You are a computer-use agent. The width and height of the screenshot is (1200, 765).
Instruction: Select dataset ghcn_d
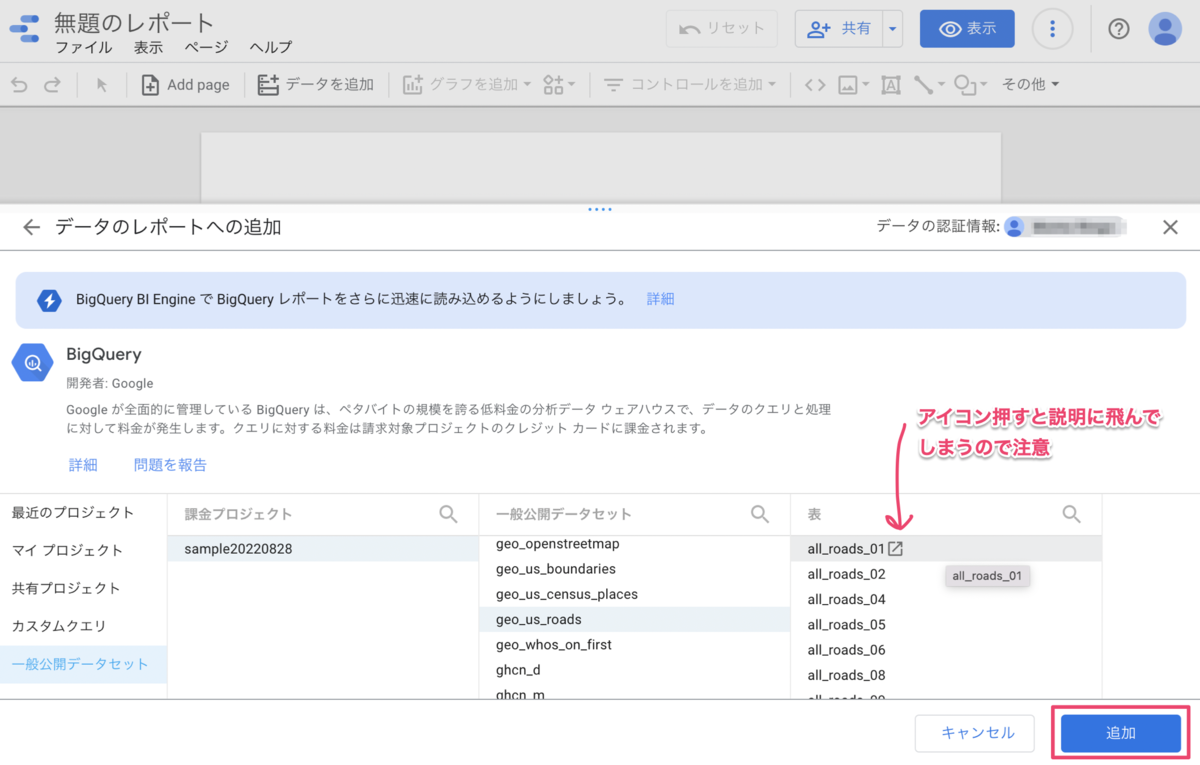[x=635, y=670]
